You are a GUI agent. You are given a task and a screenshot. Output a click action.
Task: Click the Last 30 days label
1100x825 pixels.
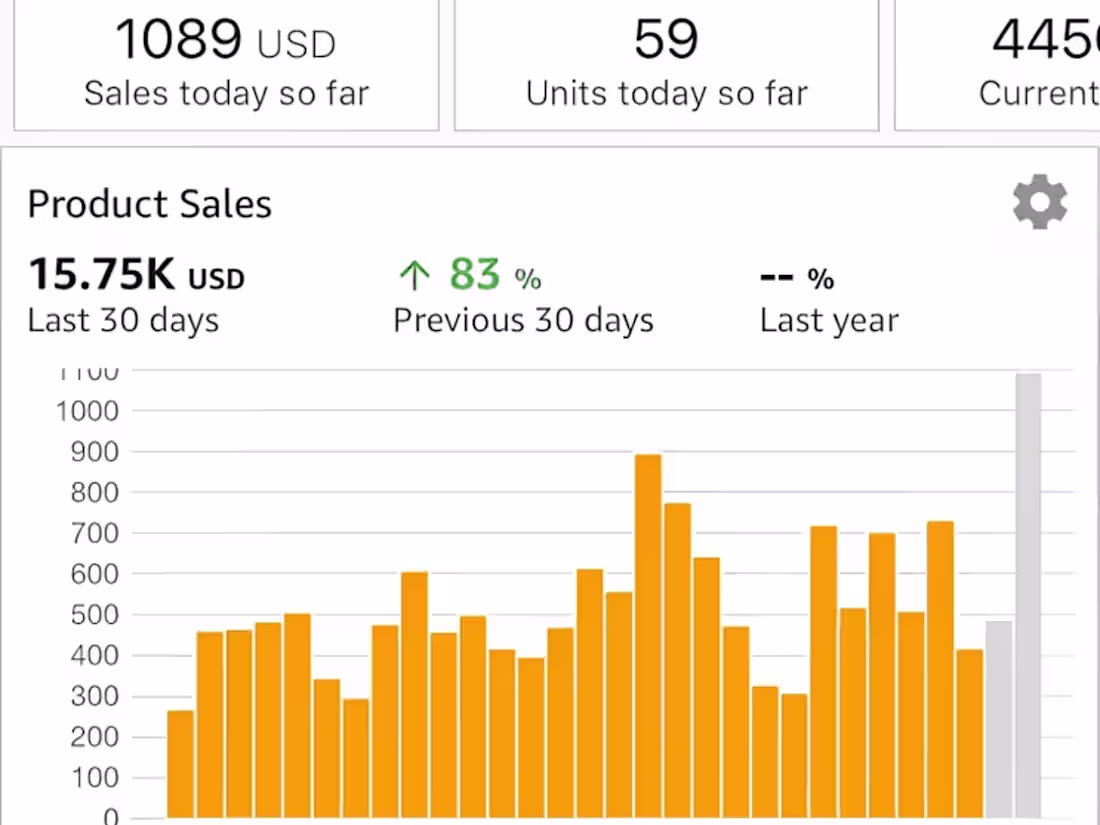(x=123, y=321)
